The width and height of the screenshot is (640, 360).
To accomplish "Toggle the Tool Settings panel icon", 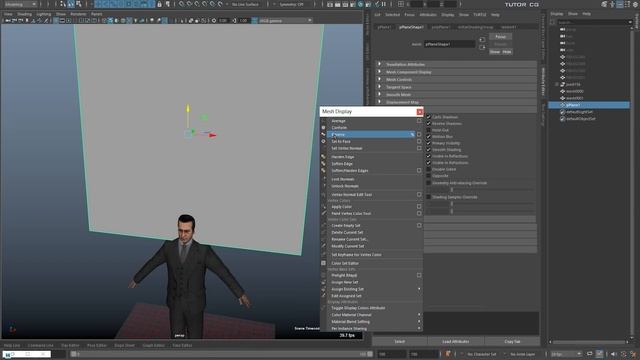I will tap(627, 4).
